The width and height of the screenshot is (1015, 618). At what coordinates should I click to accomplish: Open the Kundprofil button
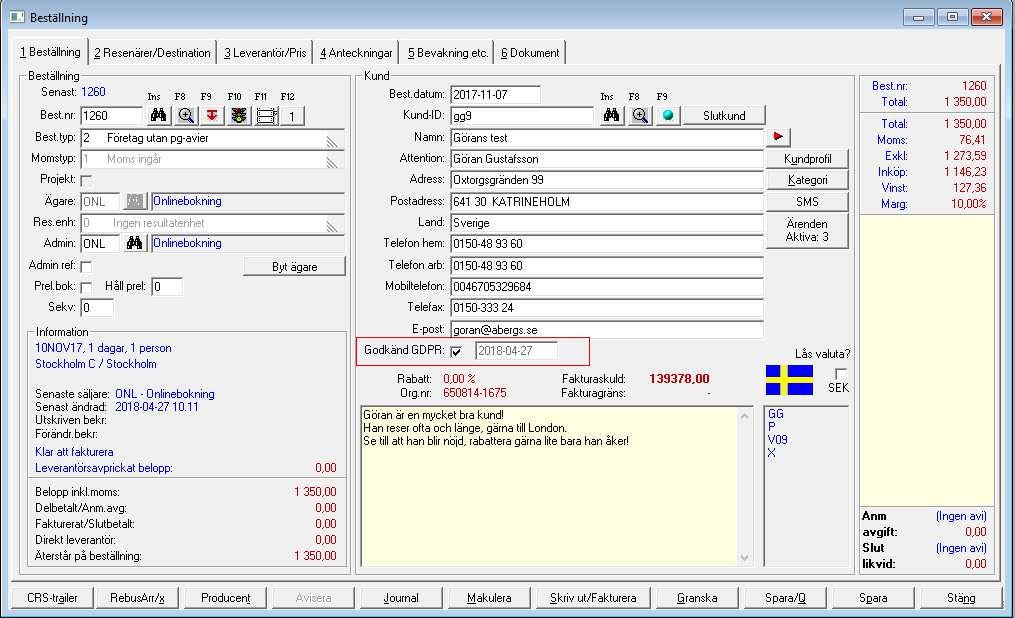click(x=807, y=159)
